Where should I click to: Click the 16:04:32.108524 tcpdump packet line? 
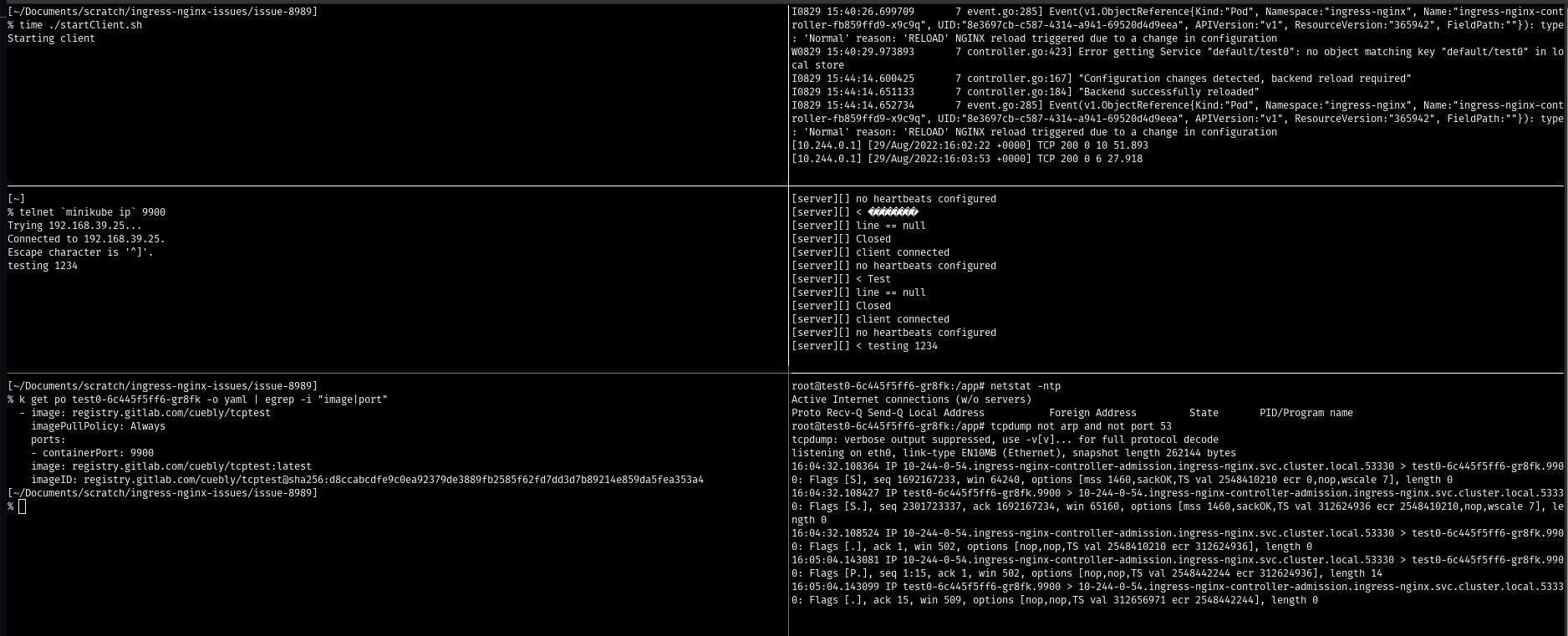[1178, 540]
